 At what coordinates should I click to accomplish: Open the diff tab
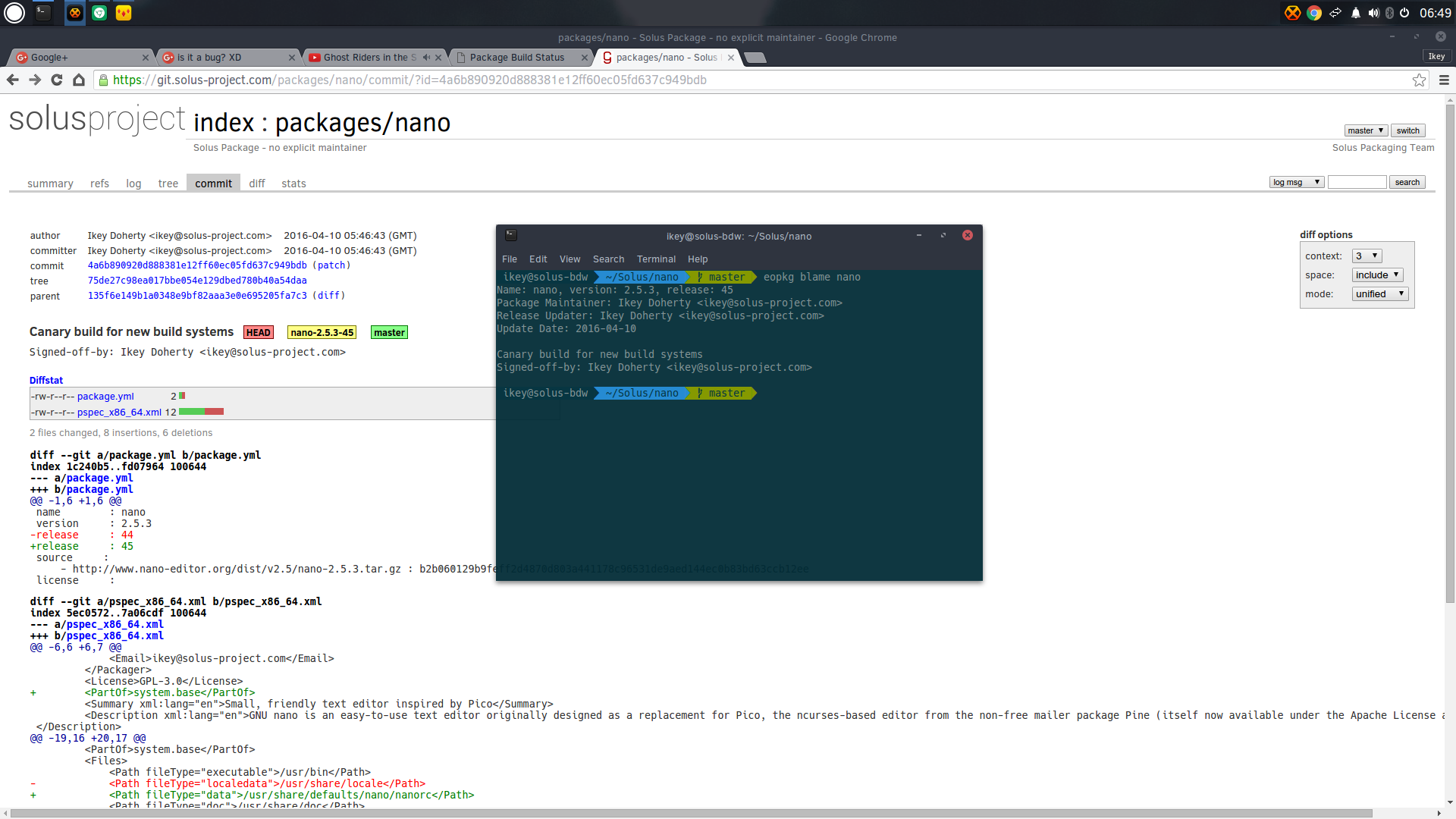point(257,184)
